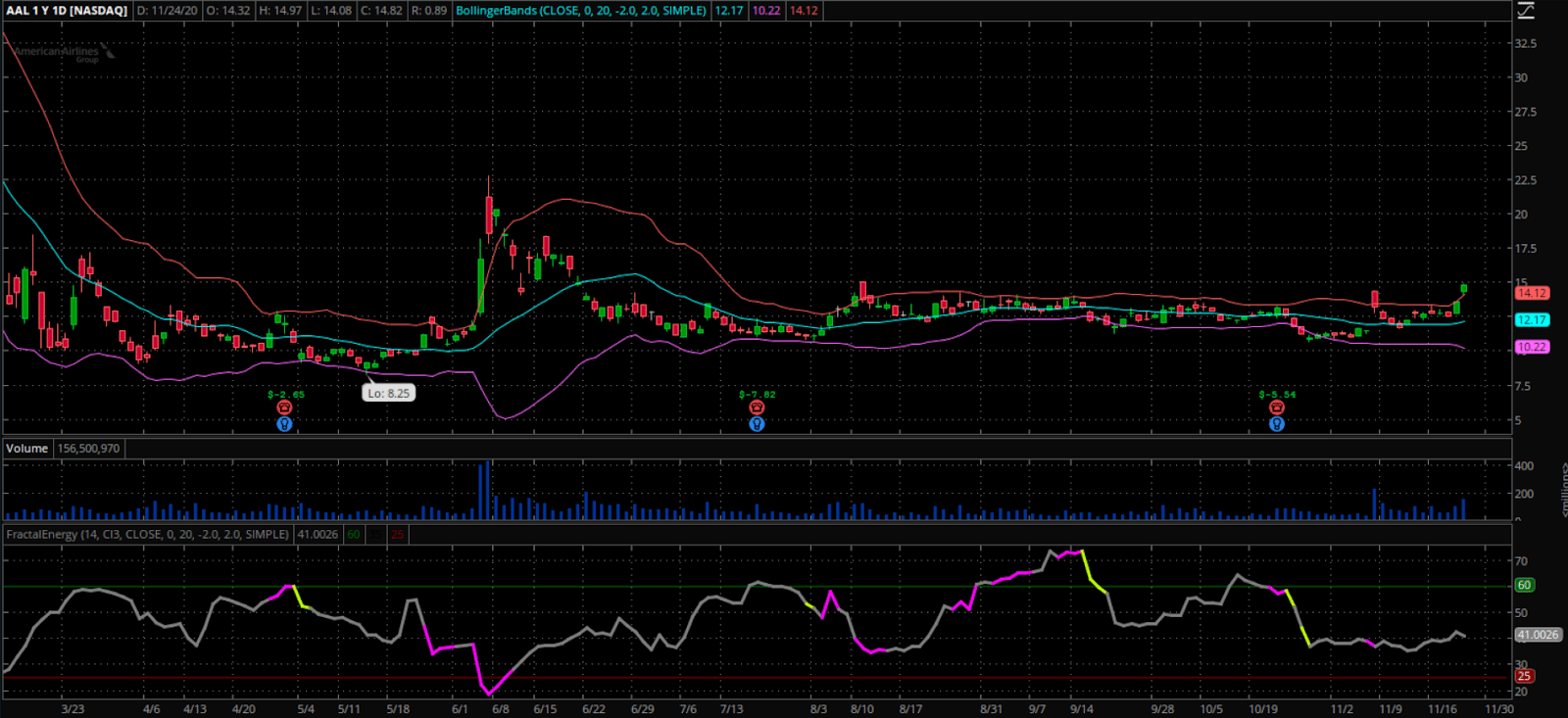Click the cyan 12.17 Bollinger value in header

pos(729,11)
